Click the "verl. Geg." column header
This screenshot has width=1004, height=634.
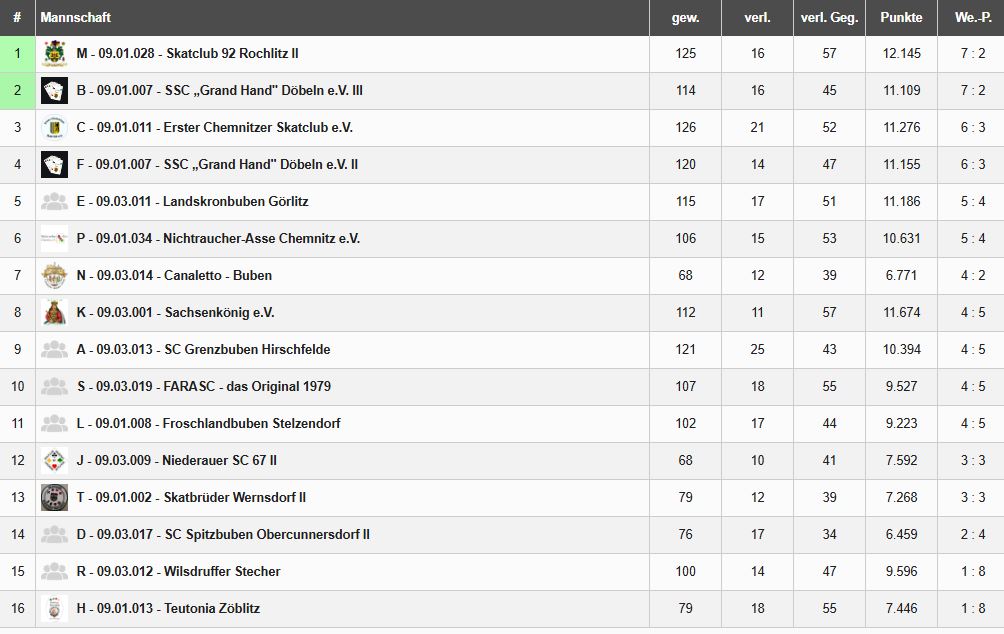coord(829,18)
